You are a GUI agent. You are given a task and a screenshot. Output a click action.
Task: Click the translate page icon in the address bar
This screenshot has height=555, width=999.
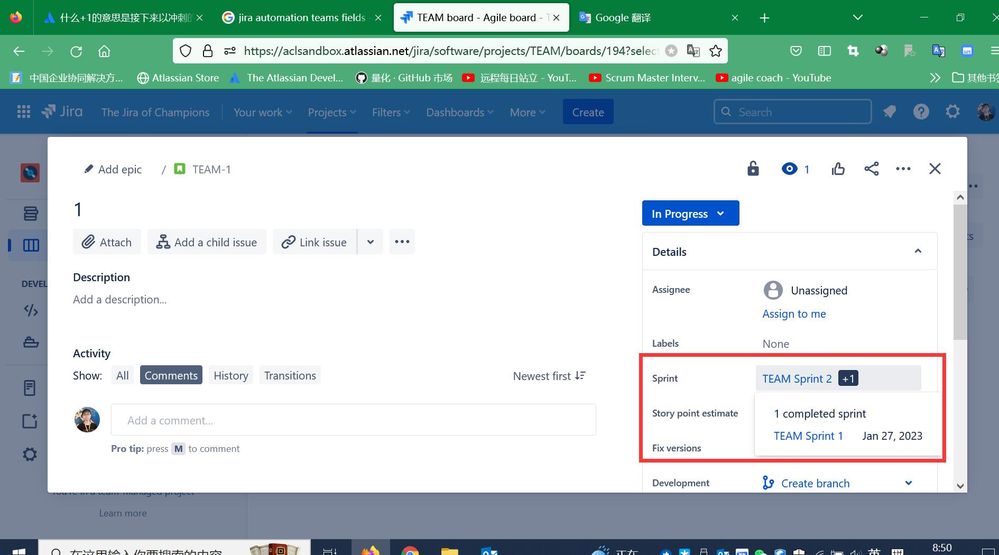click(693, 51)
